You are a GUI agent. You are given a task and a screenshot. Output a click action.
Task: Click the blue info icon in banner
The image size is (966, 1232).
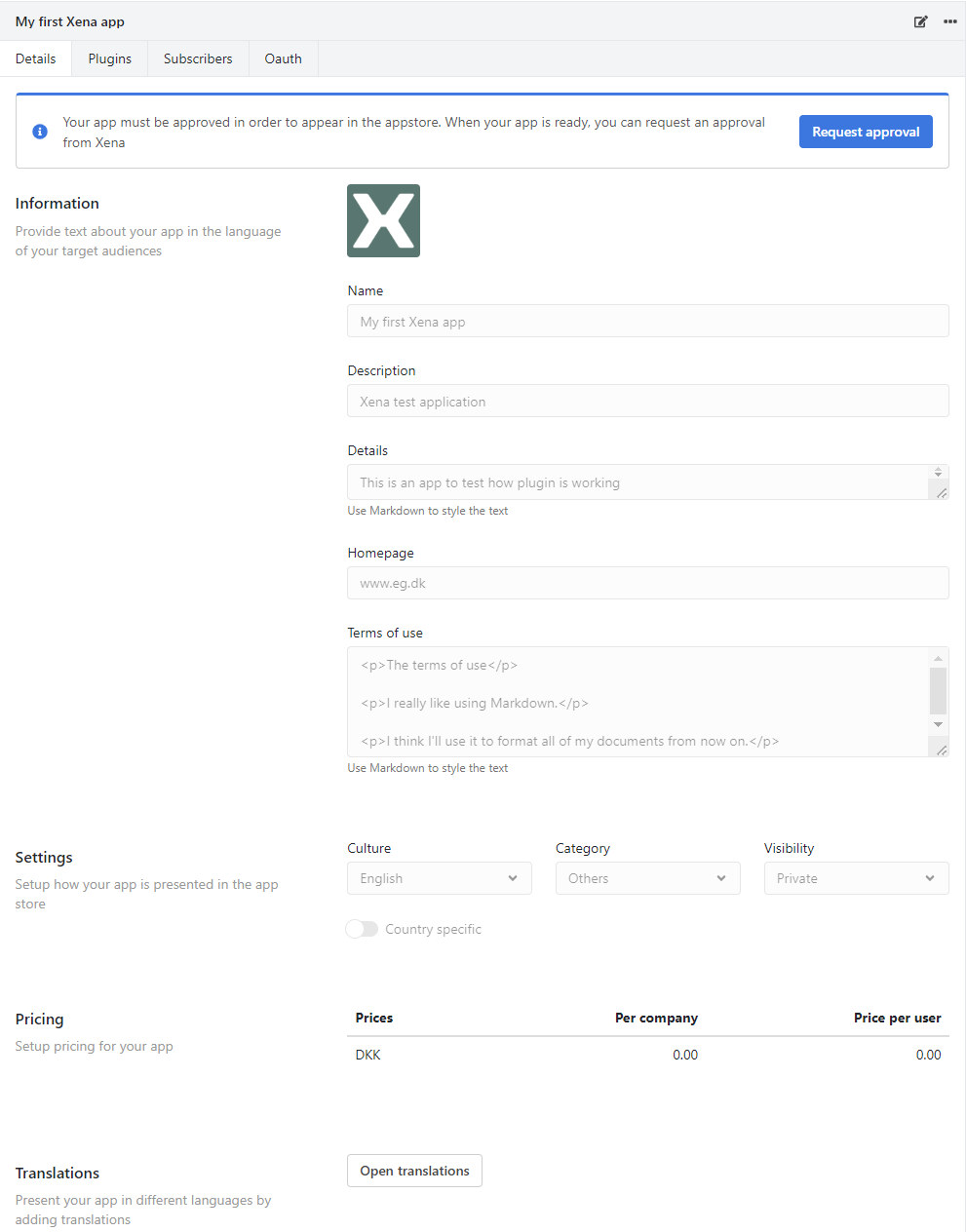pos(40,132)
